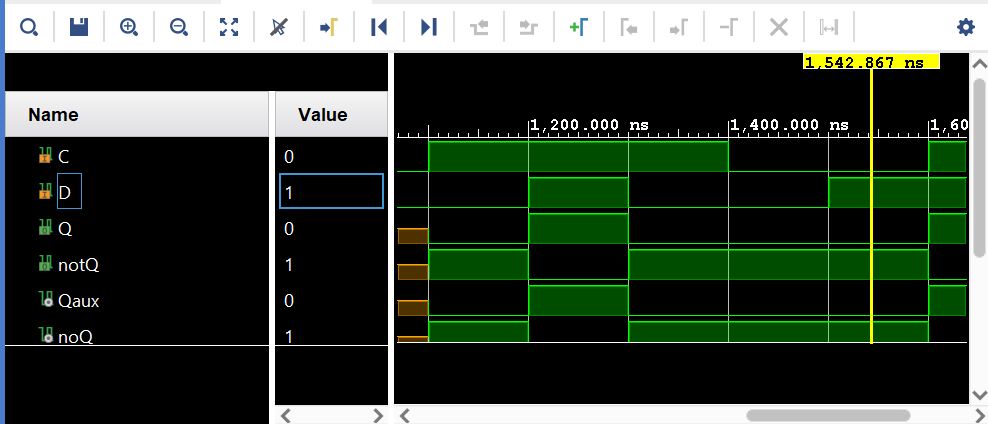
Task: Click the notQ output signal icon
Action: (44, 265)
